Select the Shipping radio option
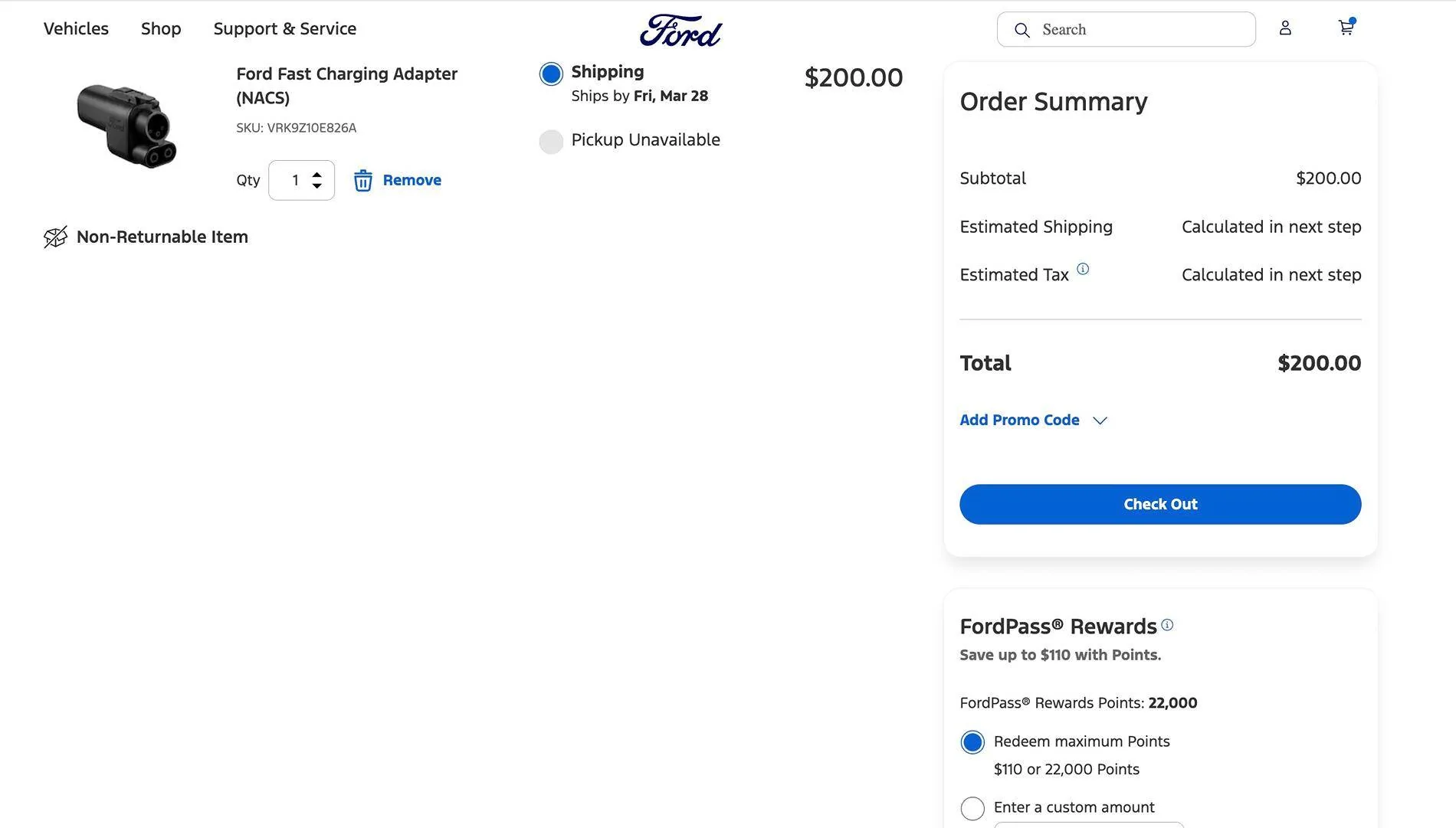The height and width of the screenshot is (828, 1456). [x=551, y=74]
